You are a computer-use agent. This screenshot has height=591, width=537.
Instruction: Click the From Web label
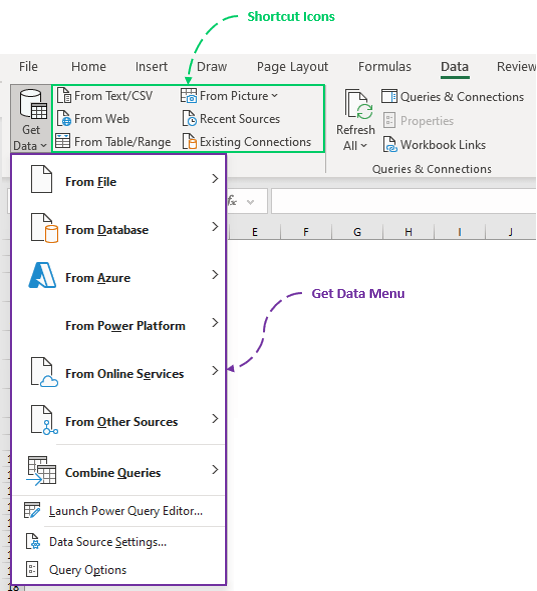(102, 119)
